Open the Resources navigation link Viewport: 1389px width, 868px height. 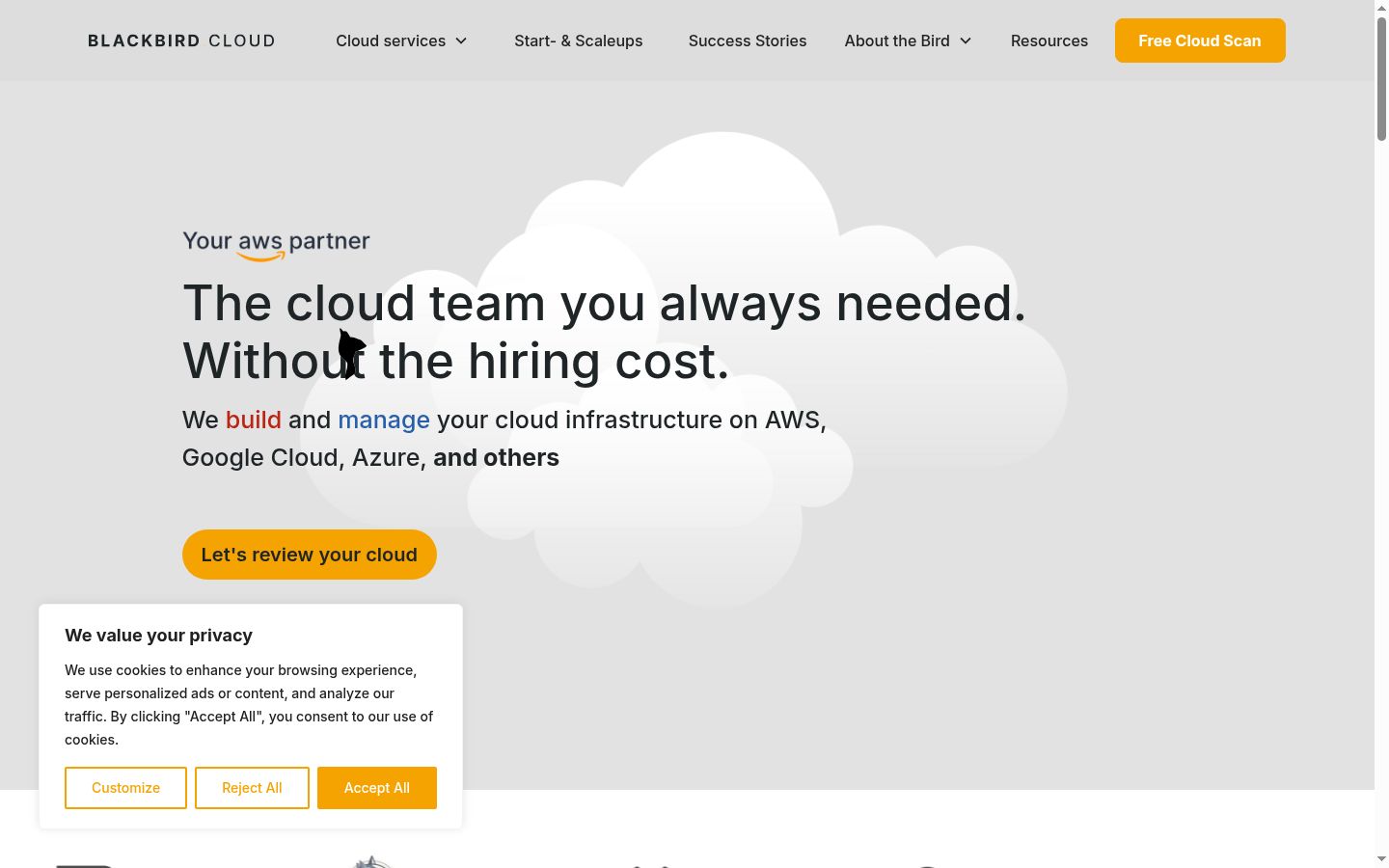[x=1049, y=41]
